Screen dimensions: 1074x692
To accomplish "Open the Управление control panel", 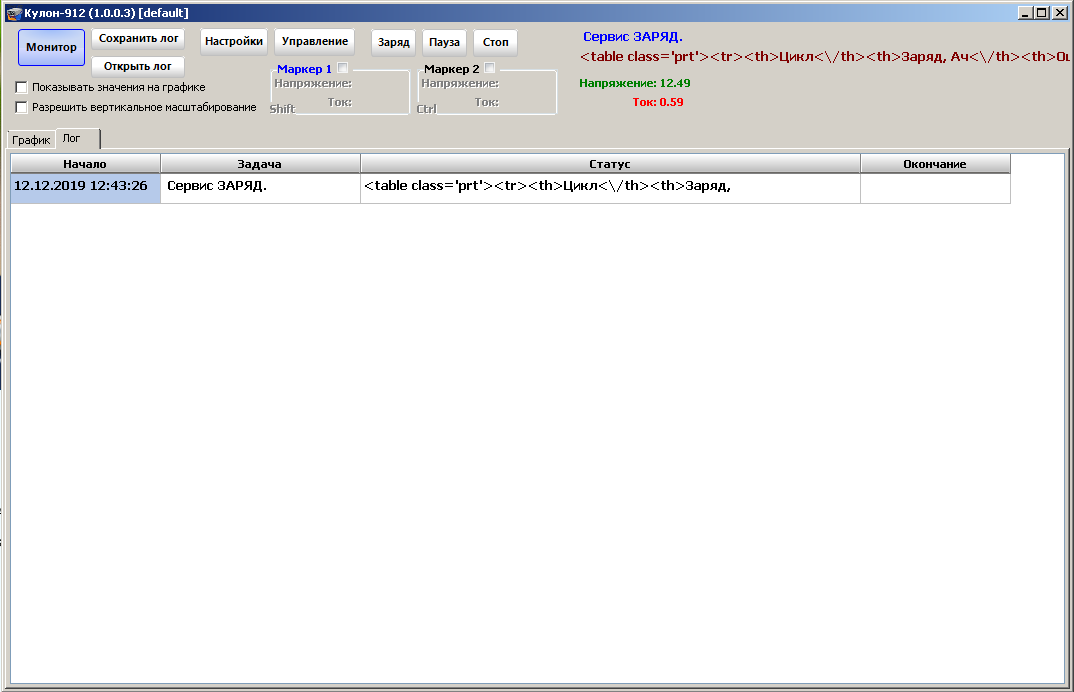I will click(x=315, y=42).
